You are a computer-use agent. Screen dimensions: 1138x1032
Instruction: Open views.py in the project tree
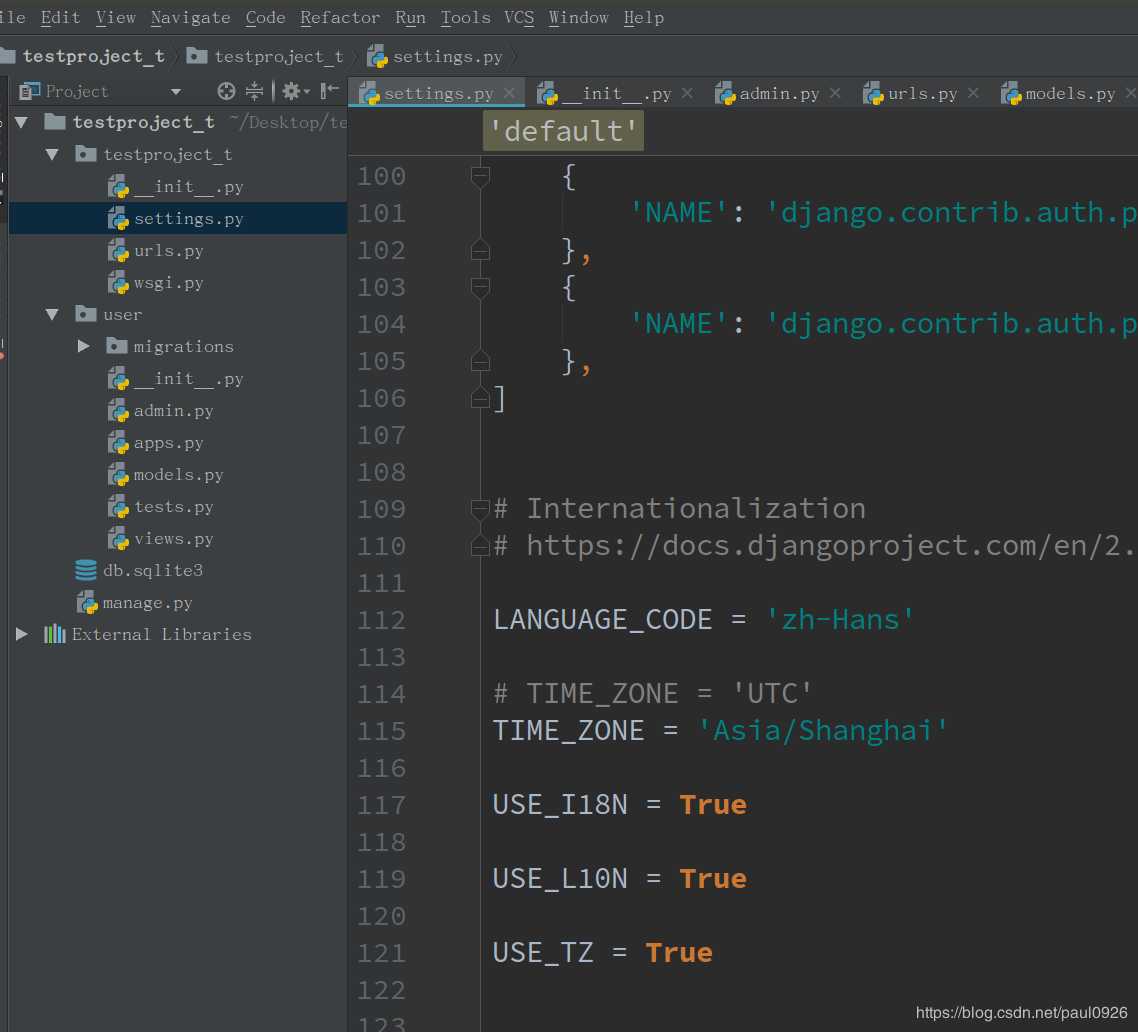(x=173, y=538)
